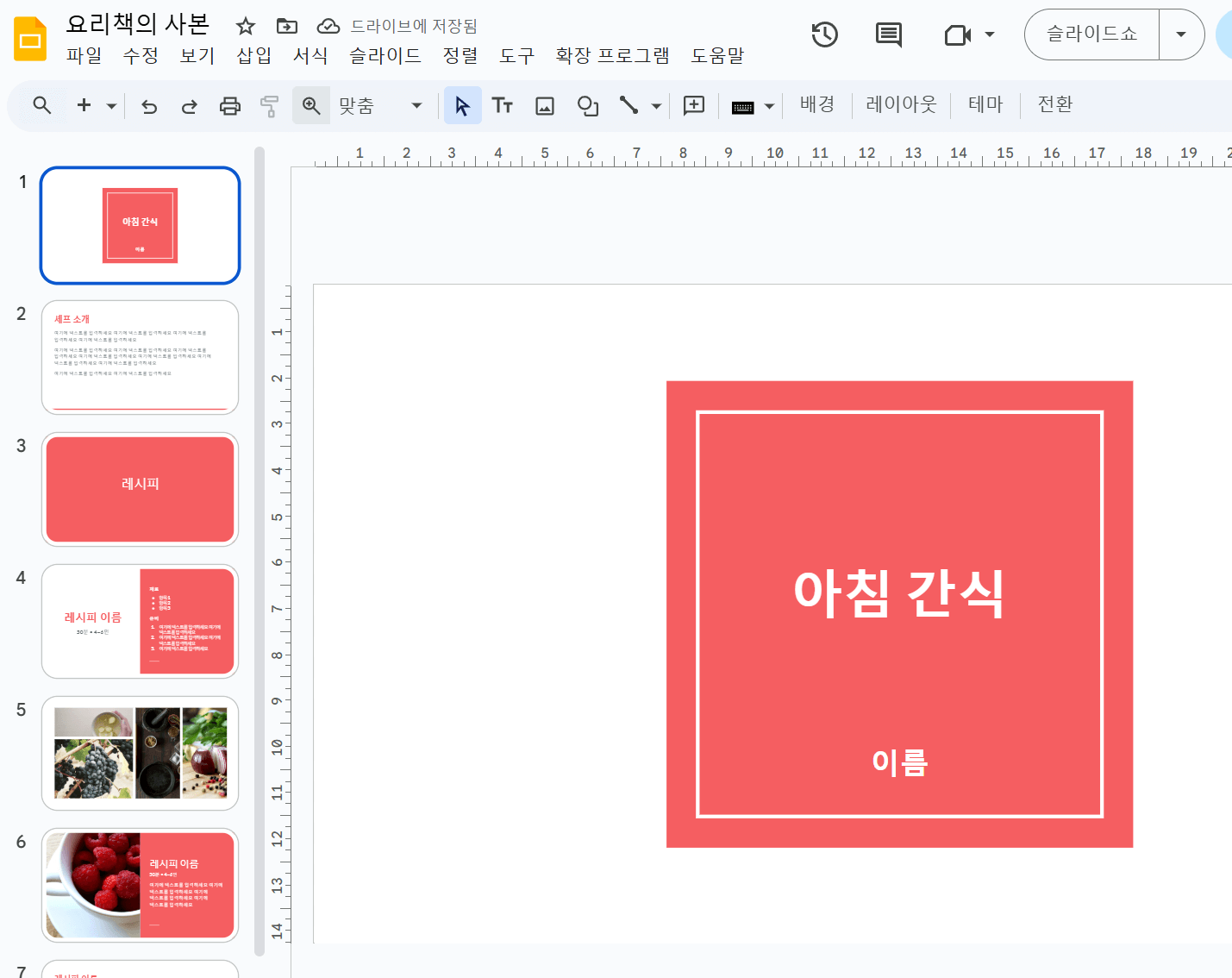Viewport: 1232px width, 978px height.
Task: Click the 전환 button
Action: [1054, 104]
